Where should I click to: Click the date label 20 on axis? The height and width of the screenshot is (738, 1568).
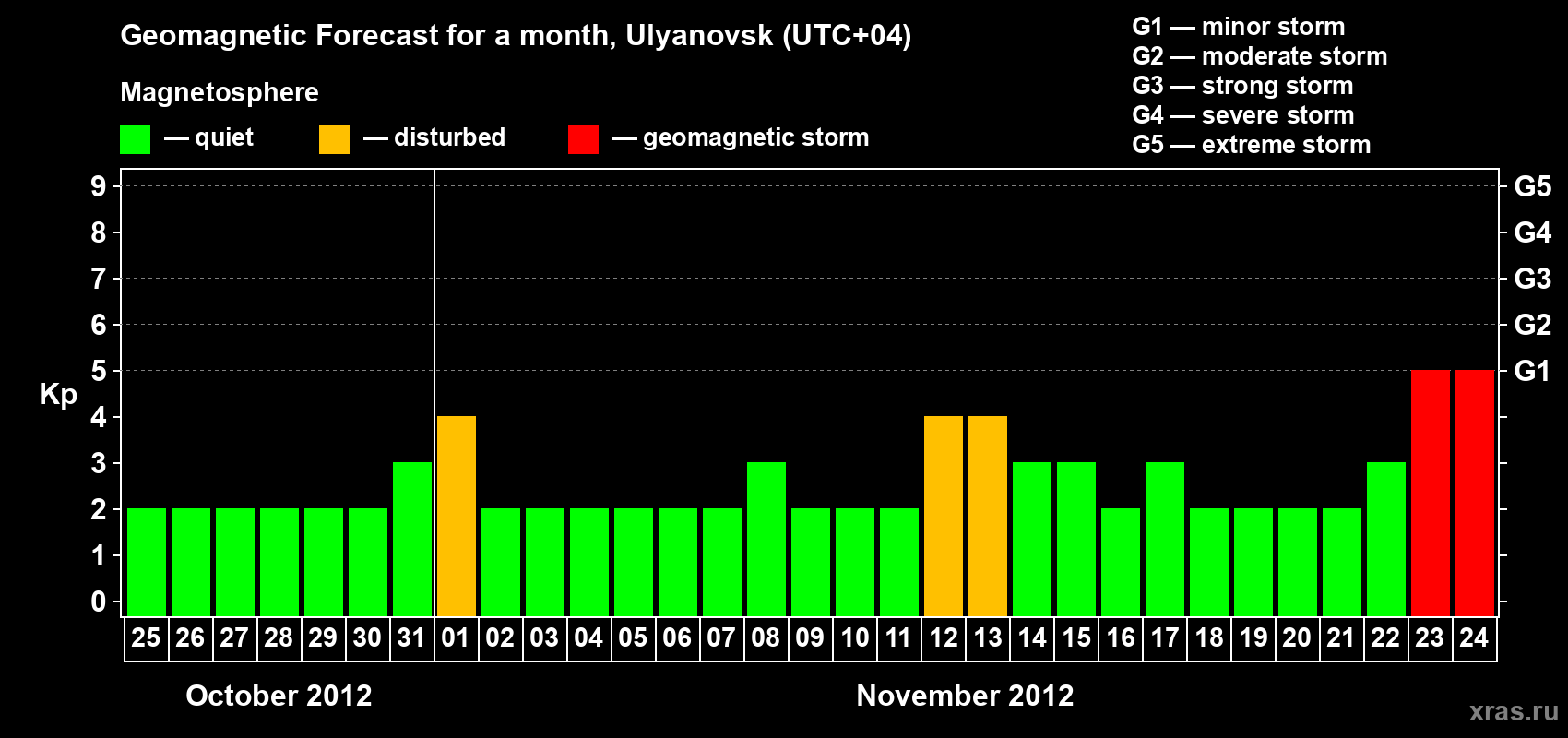click(1297, 637)
